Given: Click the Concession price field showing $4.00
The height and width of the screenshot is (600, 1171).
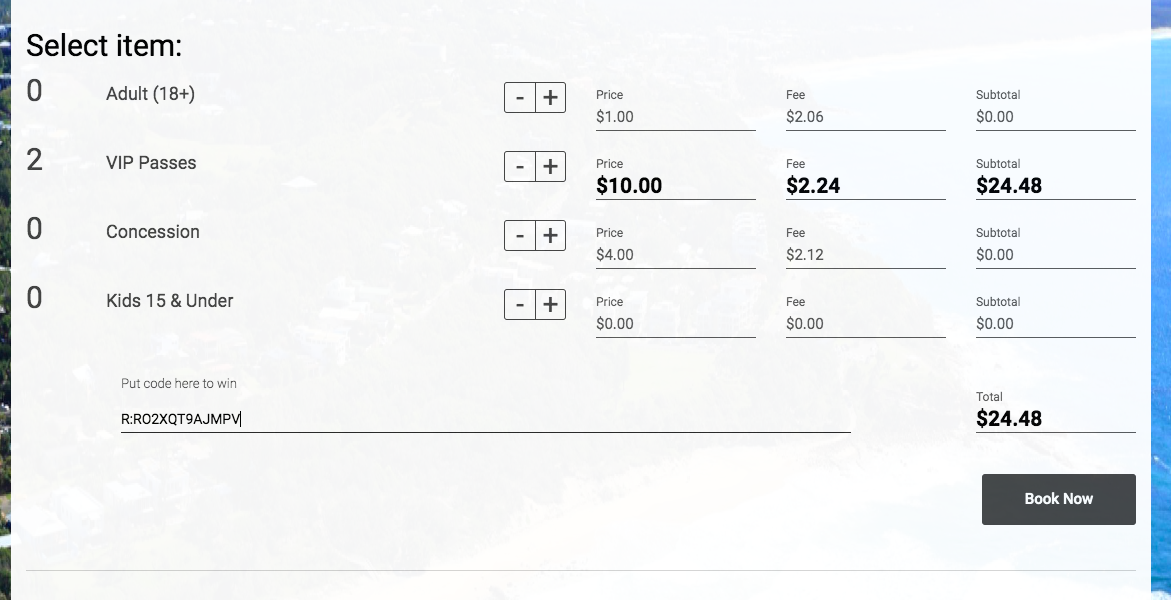Looking at the screenshot, I should pyautogui.click(x=676, y=255).
